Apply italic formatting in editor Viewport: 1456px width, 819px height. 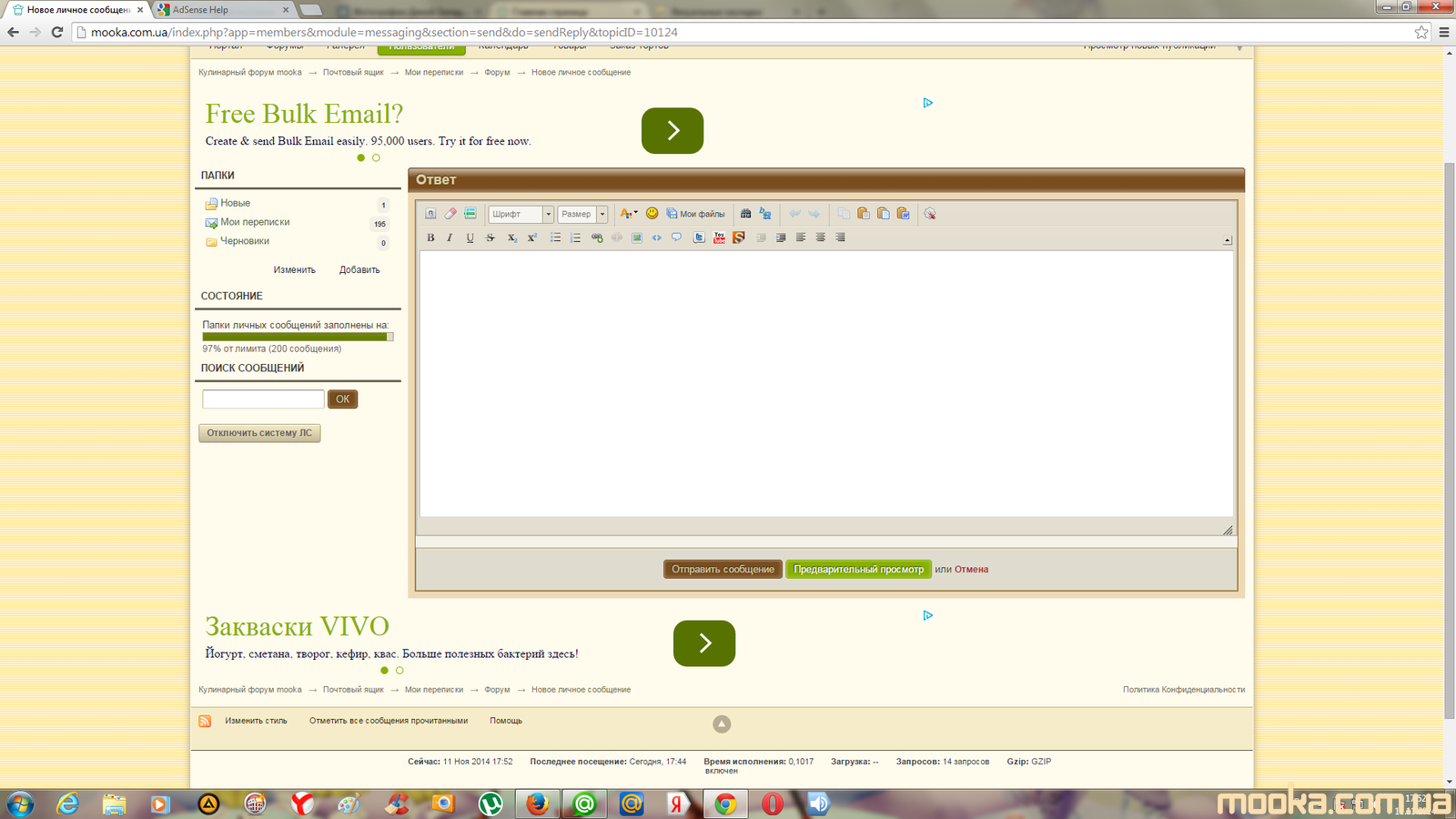[x=450, y=238]
